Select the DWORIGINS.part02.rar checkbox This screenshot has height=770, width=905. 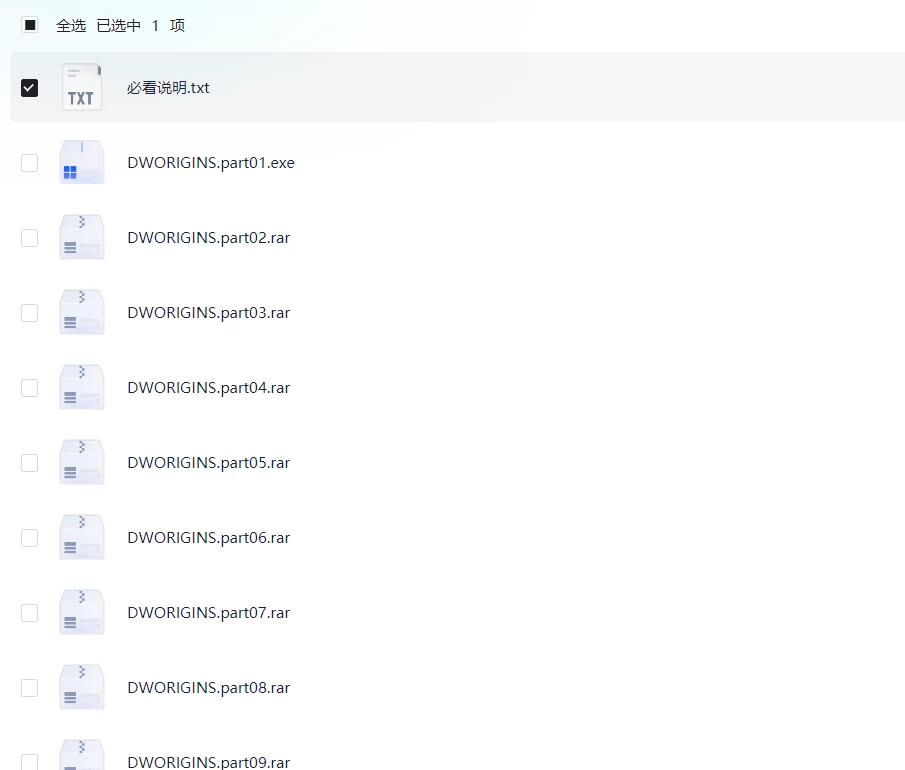point(30,238)
